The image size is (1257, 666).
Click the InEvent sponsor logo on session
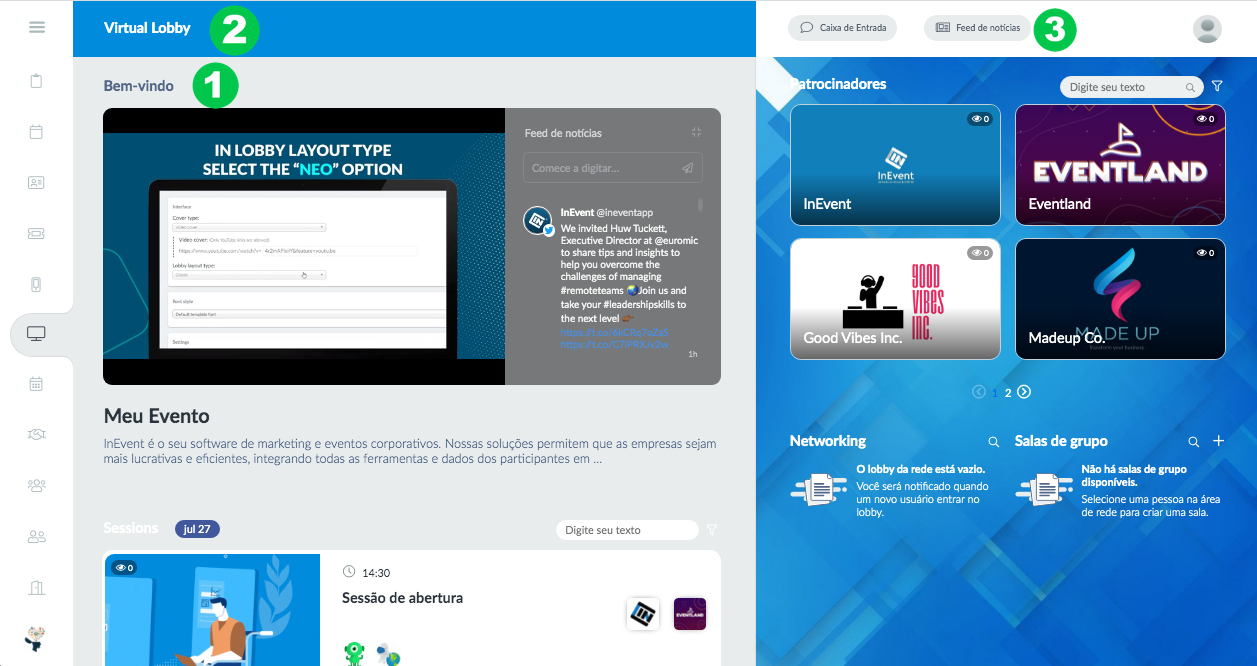click(643, 614)
